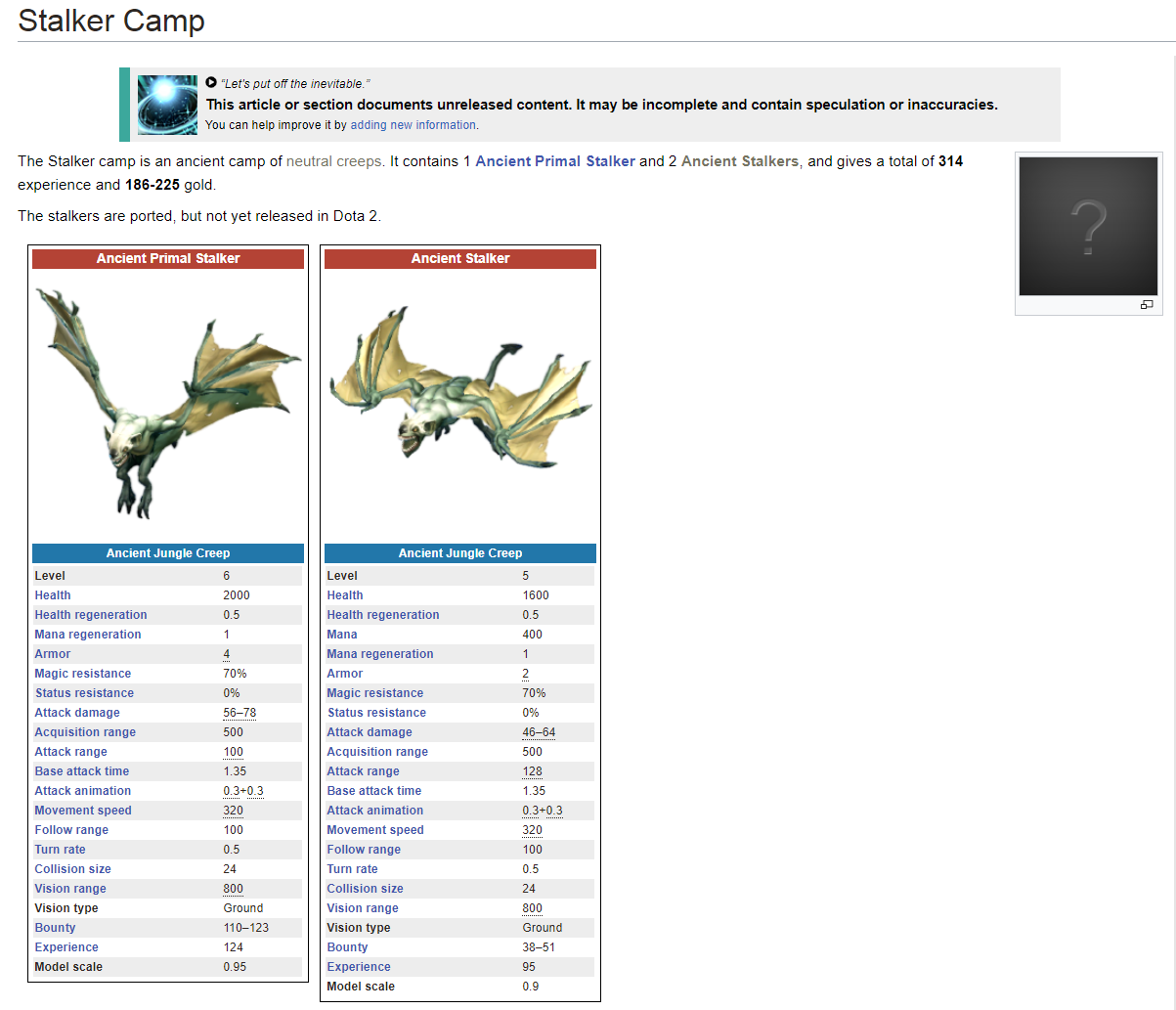
Task: Click the bounty value 38–51
Action: click(x=539, y=947)
